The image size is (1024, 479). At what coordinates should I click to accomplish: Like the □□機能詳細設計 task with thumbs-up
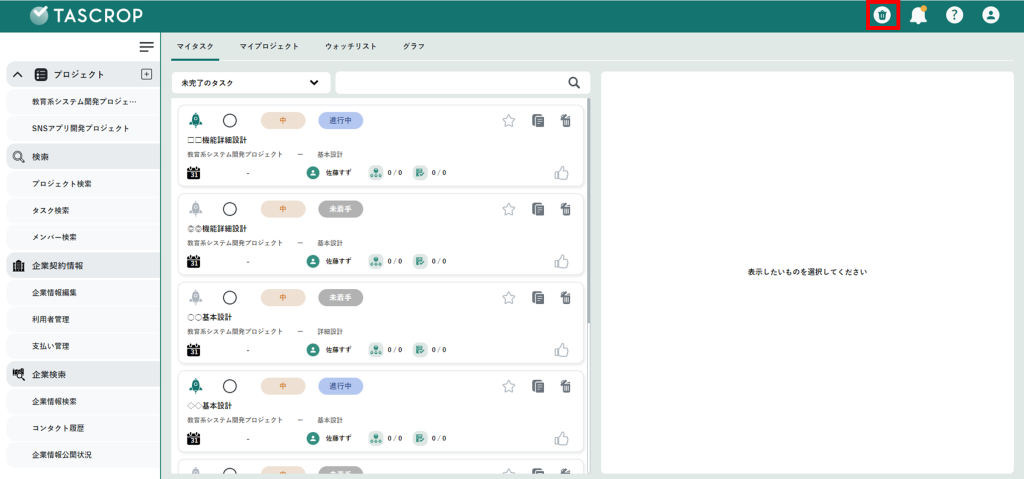562,173
